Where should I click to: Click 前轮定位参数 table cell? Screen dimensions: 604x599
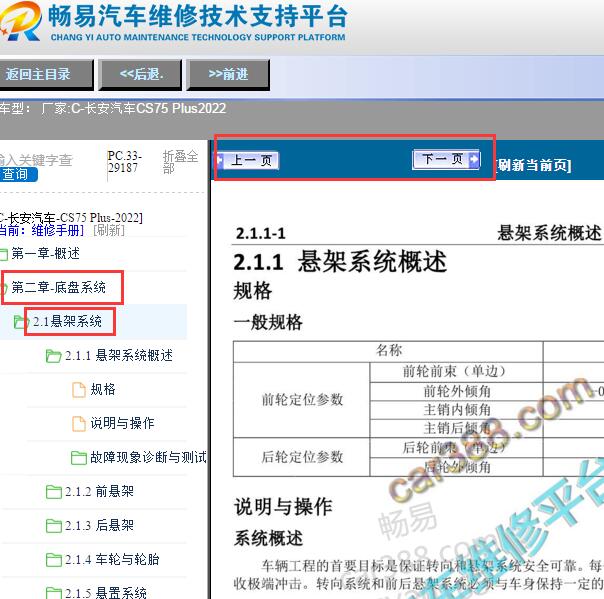pyautogui.click(x=302, y=399)
